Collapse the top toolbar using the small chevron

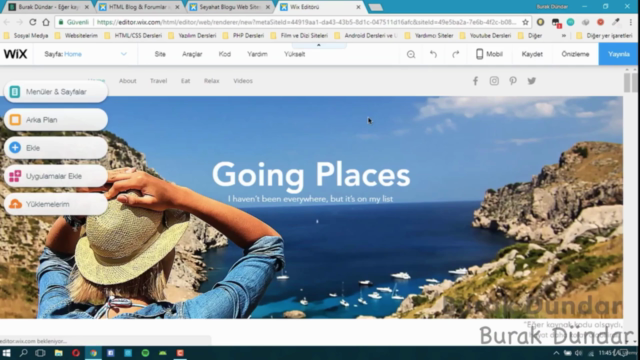(319, 45)
